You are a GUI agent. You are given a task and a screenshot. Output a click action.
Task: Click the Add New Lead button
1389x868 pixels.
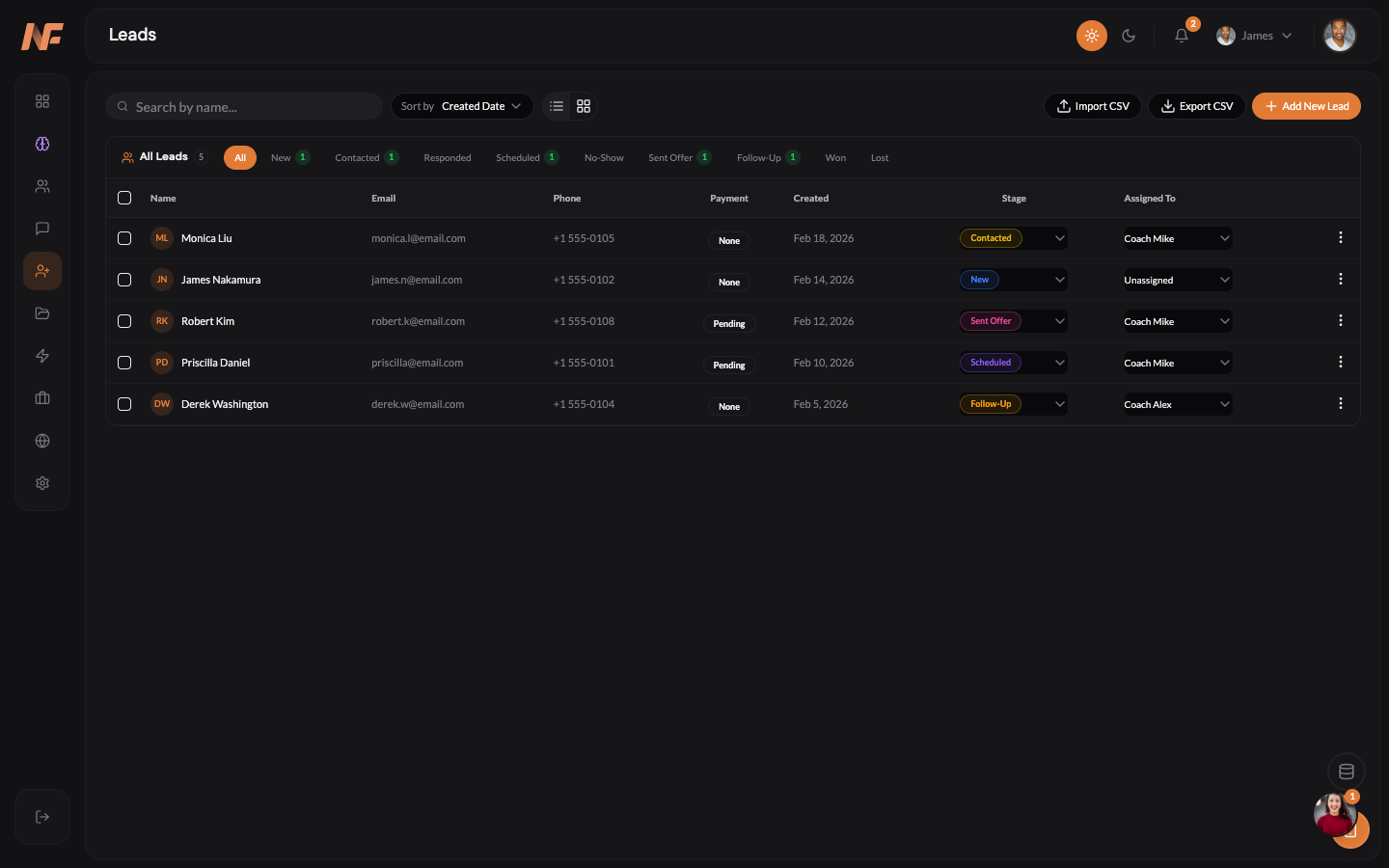(1306, 106)
